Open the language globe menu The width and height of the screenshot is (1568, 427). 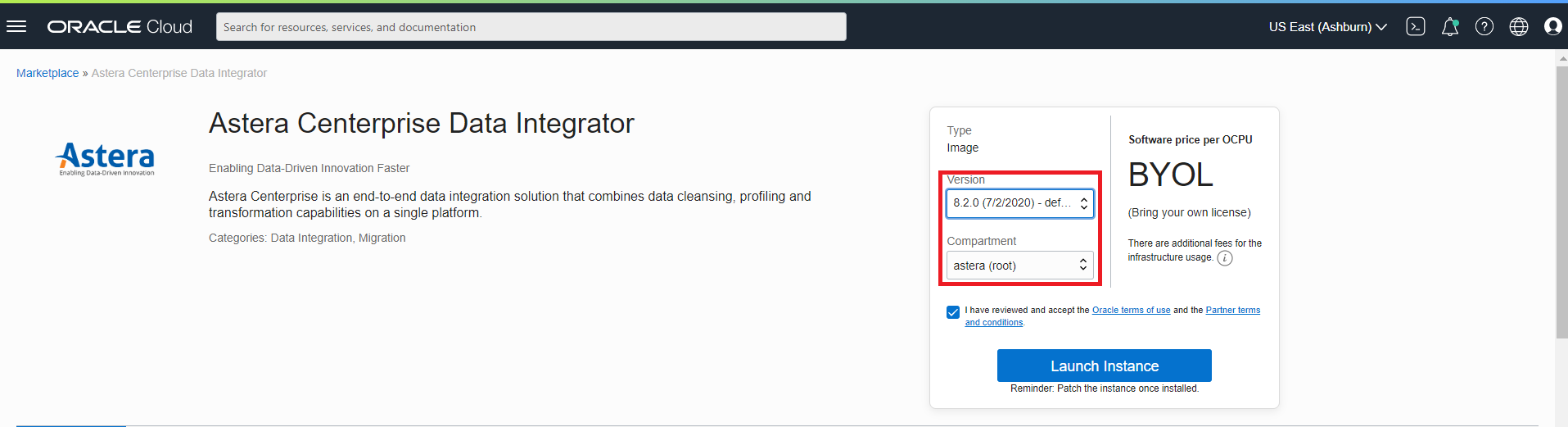coord(1519,26)
